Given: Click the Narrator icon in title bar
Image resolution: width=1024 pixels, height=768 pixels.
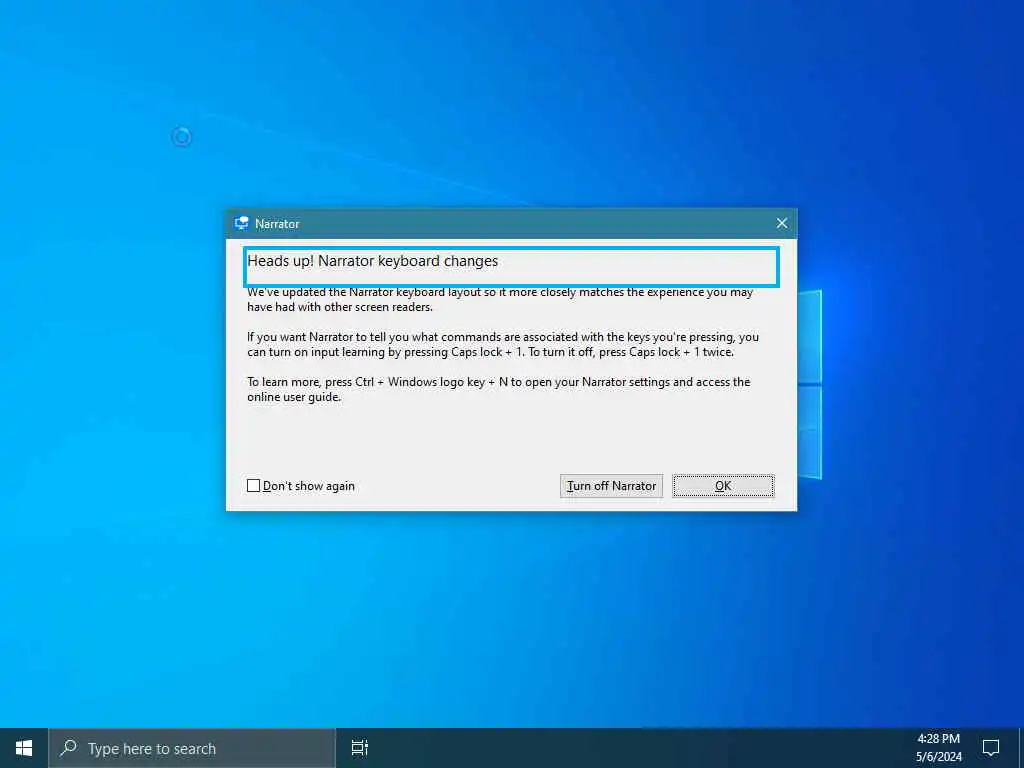Looking at the screenshot, I should click(x=241, y=223).
